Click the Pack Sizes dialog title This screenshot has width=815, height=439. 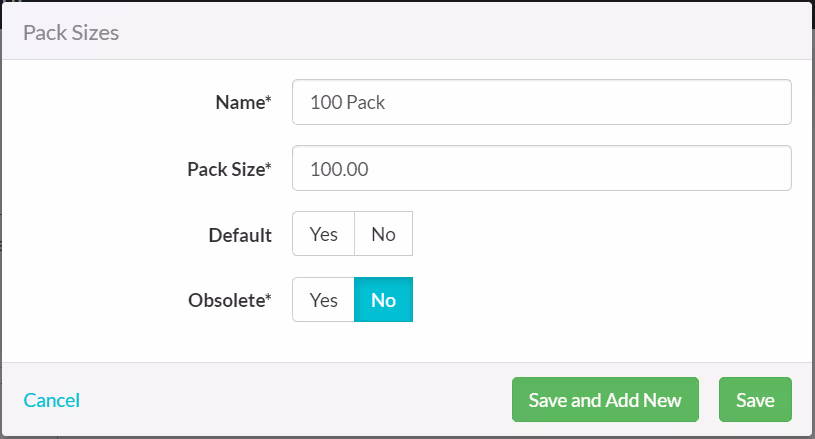[71, 33]
